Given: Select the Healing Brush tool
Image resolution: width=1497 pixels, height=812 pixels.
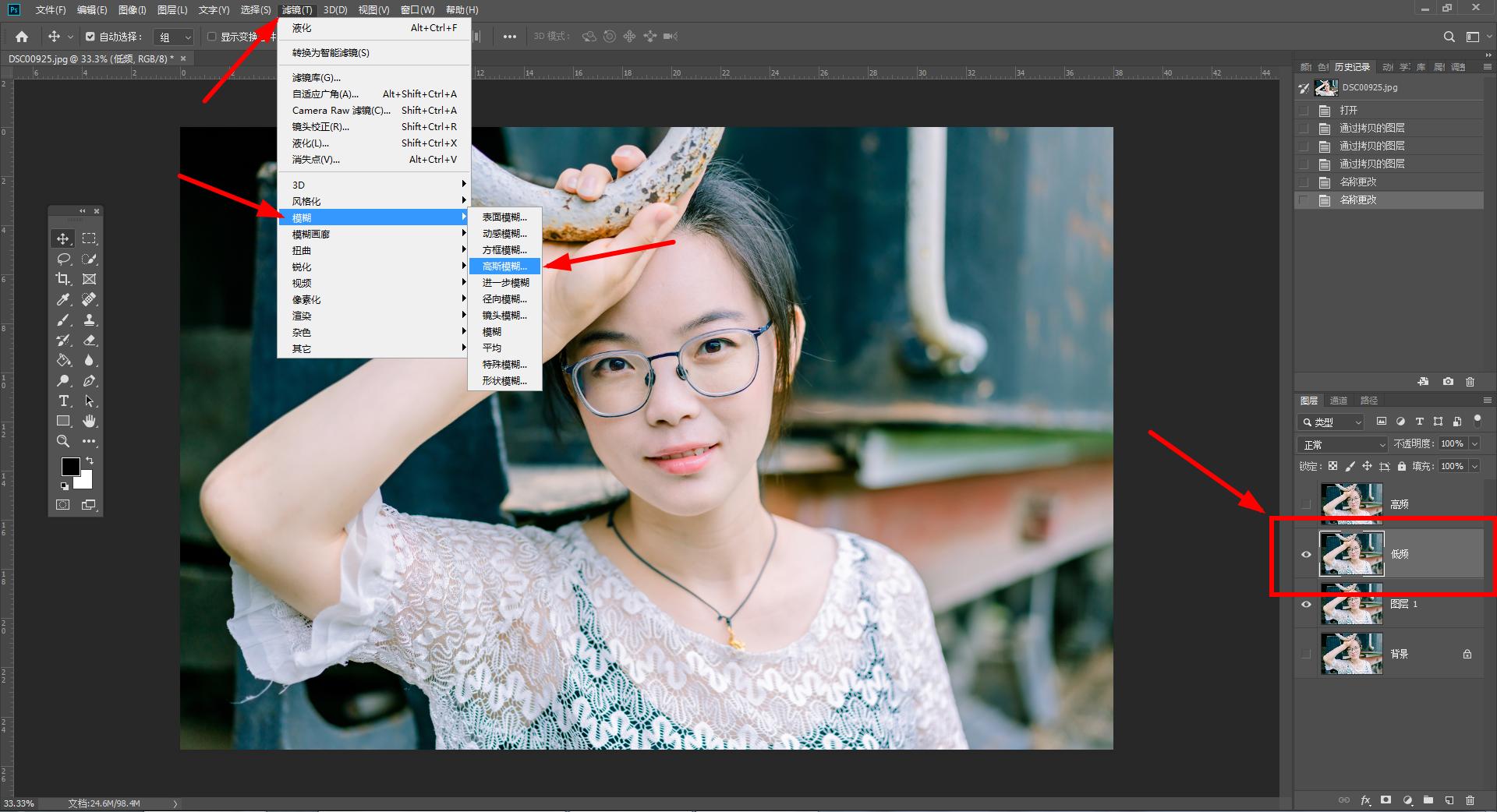Looking at the screenshot, I should (x=90, y=299).
